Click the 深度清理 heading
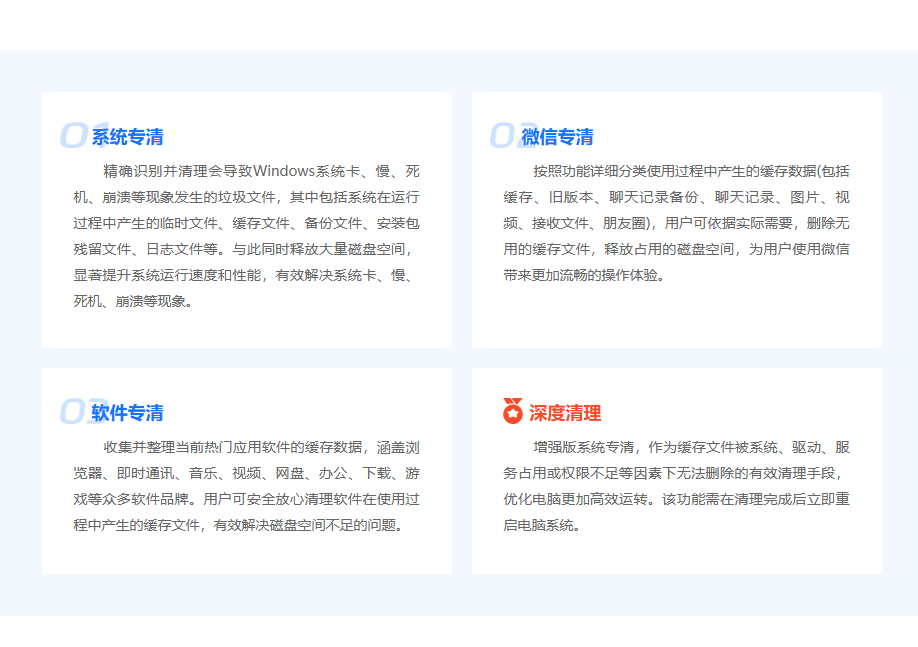The image size is (918, 647). (565, 413)
